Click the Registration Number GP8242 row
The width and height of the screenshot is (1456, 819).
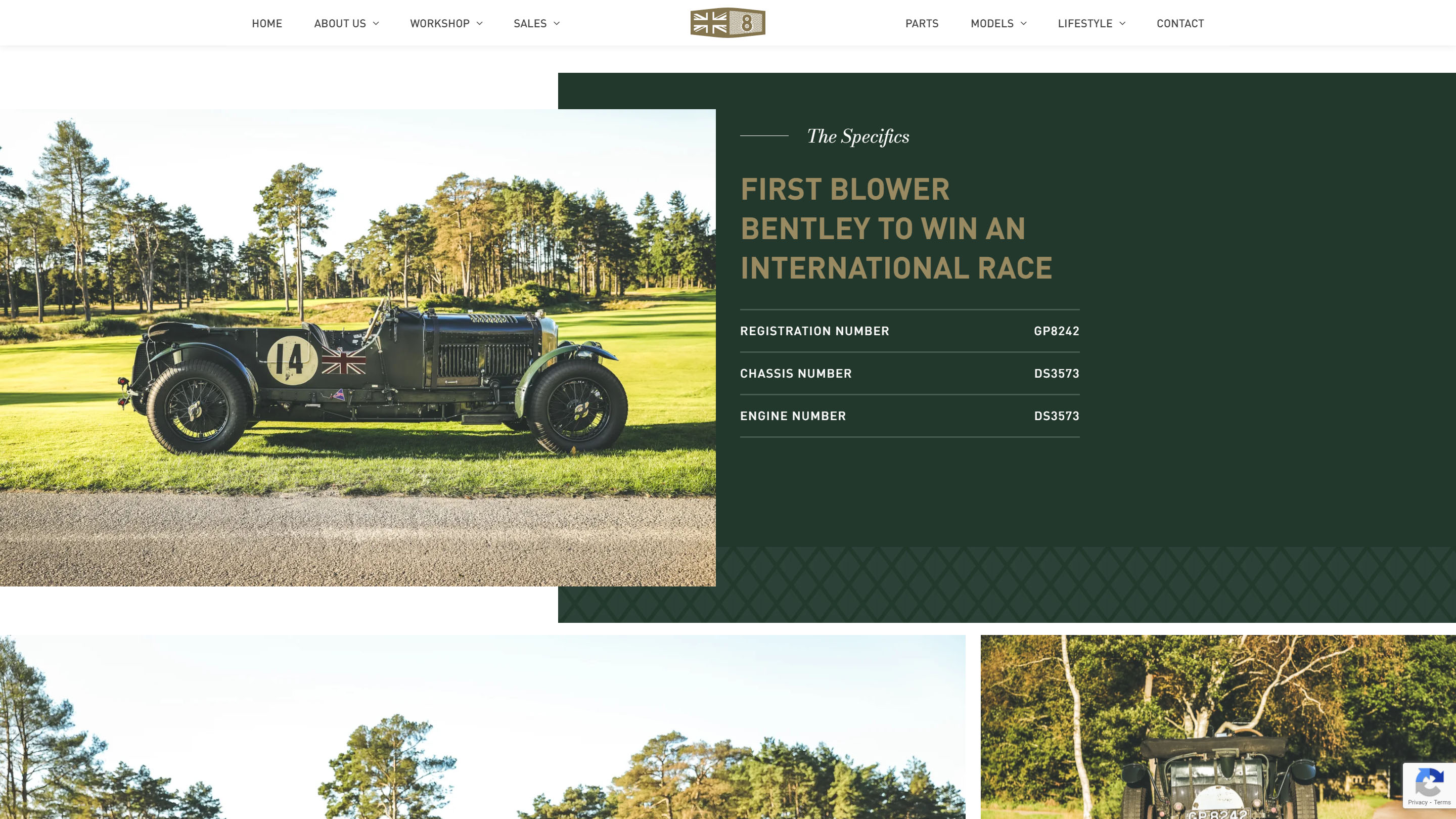909,331
